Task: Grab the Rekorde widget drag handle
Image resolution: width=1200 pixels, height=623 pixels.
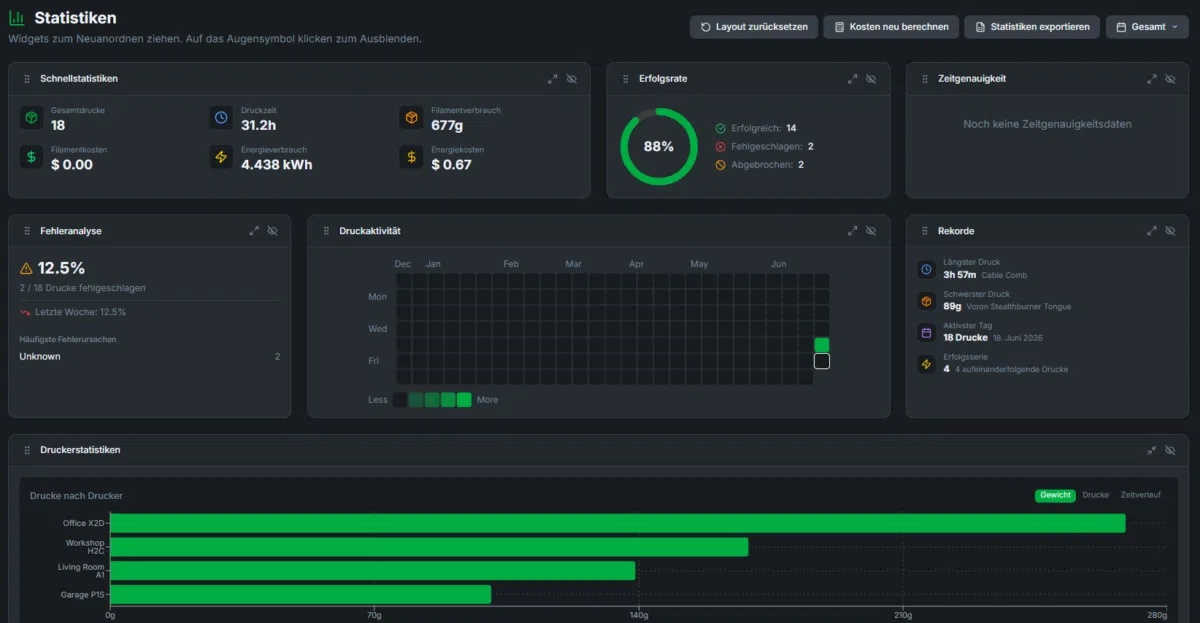Action: click(925, 231)
